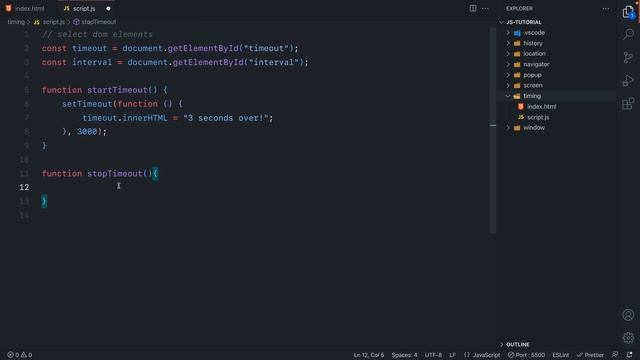The height and width of the screenshot is (360, 640).
Task: Click on the "3 seconds over!" string
Action: click(226, 118)
